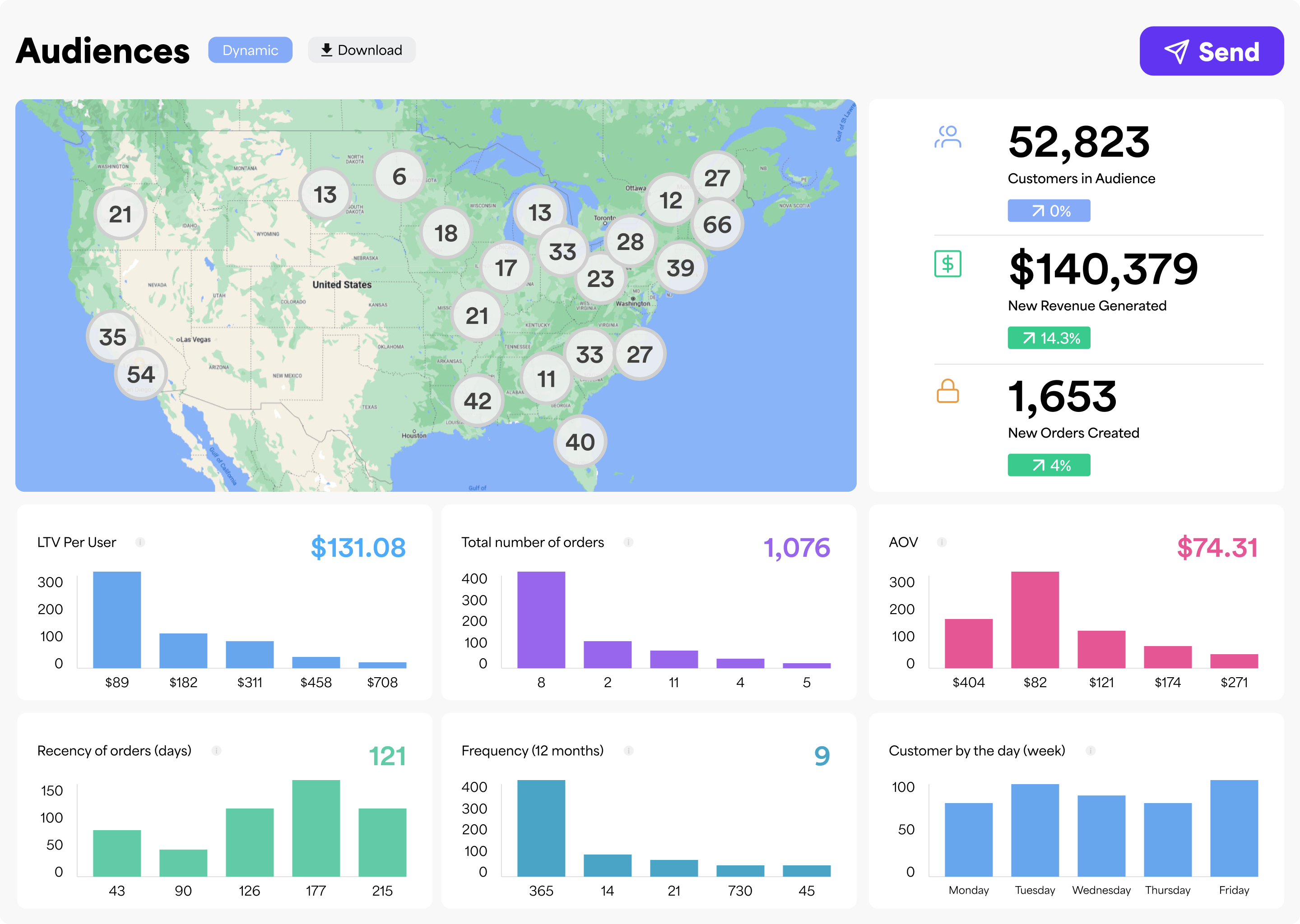This screenshot has width=1300, height=924.
Task: Click the AOV info icon
Action: click(x=942, y=542)
